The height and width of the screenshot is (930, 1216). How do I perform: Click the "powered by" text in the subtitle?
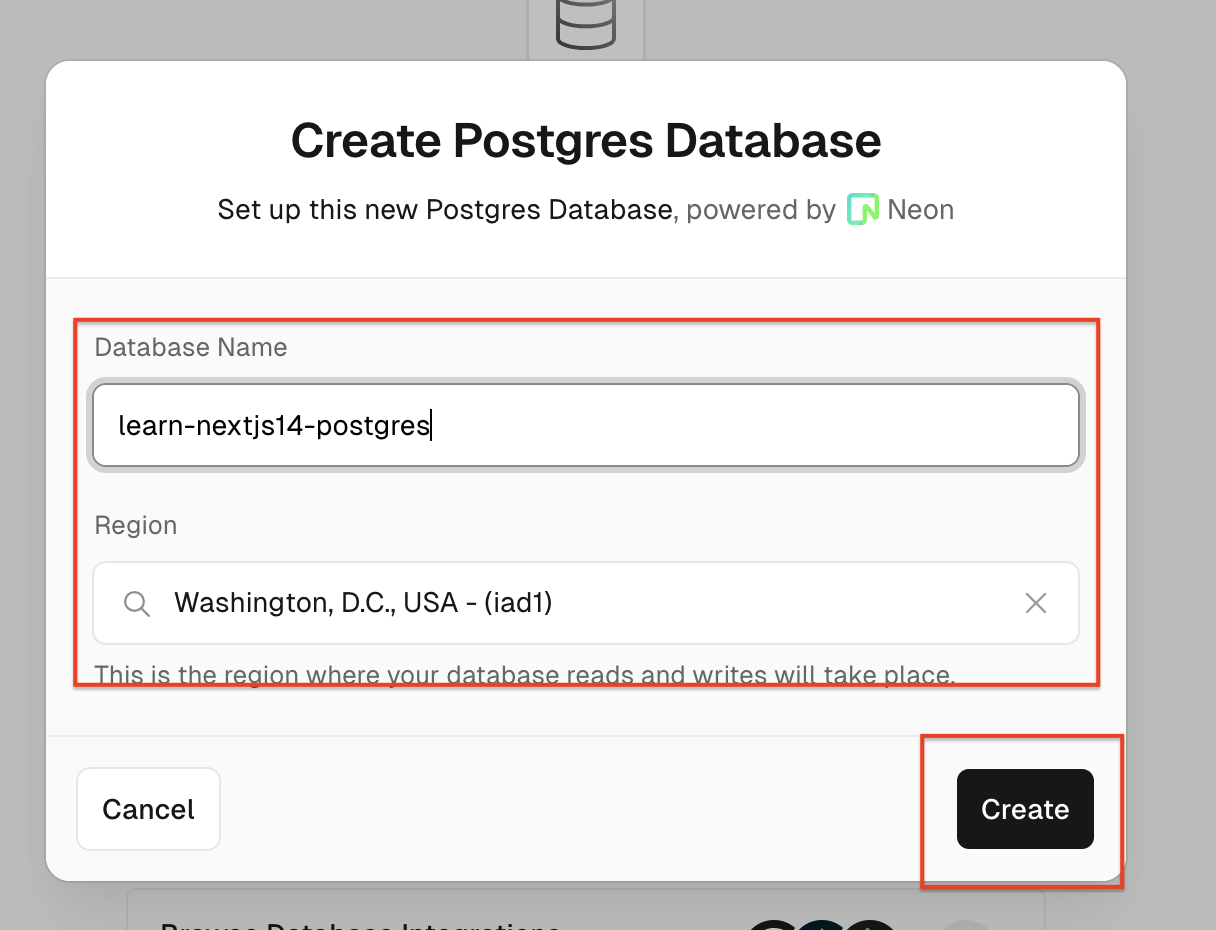click(761, 210)
